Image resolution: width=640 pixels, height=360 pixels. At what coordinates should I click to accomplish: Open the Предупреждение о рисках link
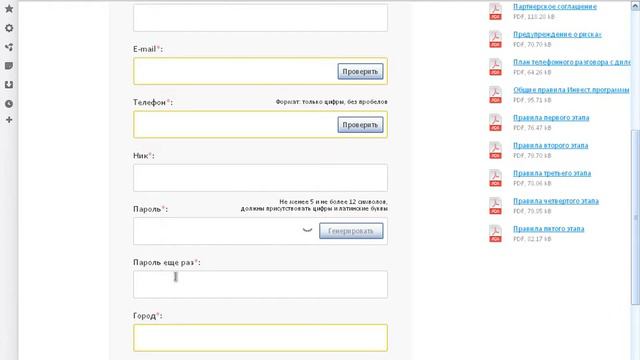(x=557, y=34)
